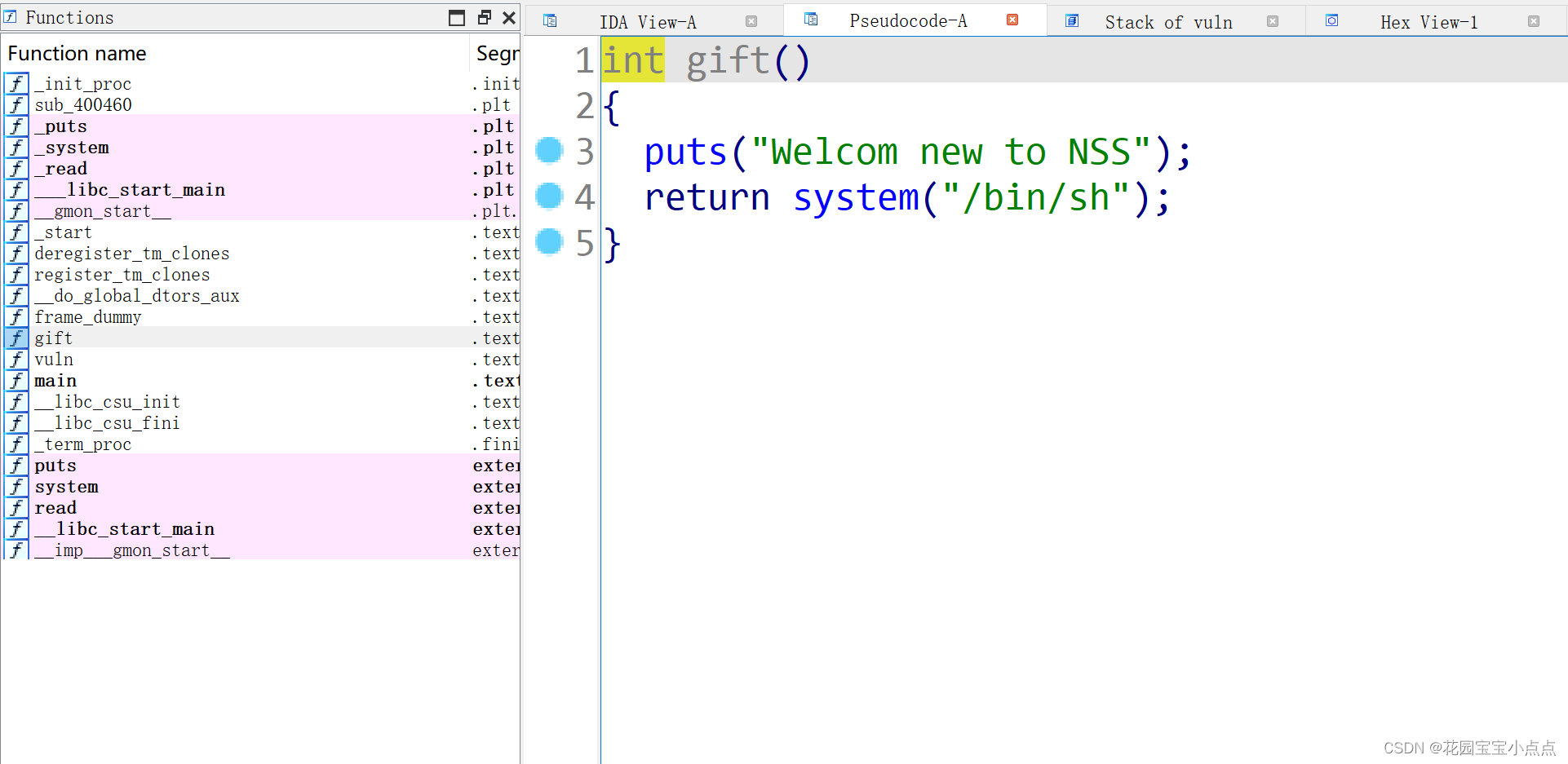Select extern system function row

point(260,487)
